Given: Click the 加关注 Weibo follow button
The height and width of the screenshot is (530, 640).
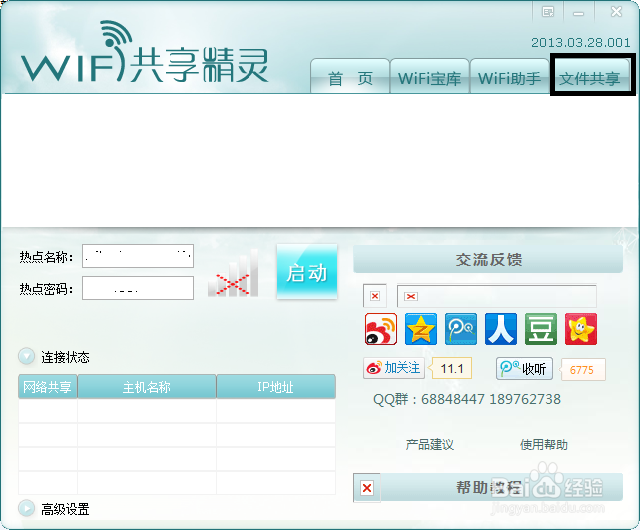Looking at the screenshot, I should pos(394,368).
